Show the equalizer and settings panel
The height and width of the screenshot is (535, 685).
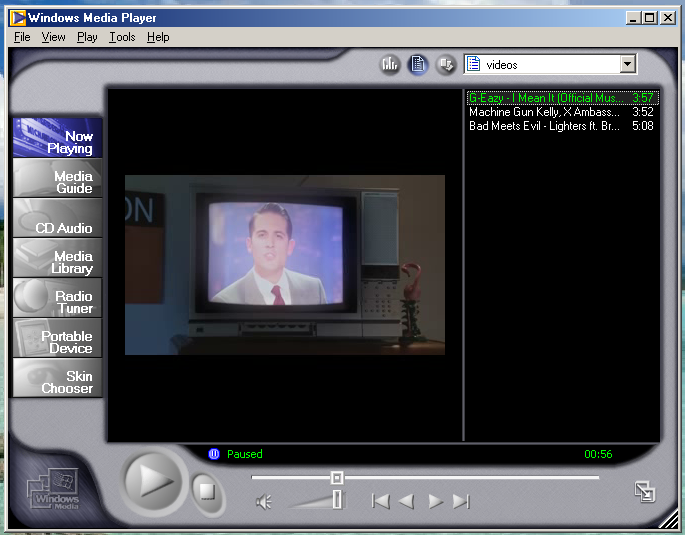click(x=390, y=65)
